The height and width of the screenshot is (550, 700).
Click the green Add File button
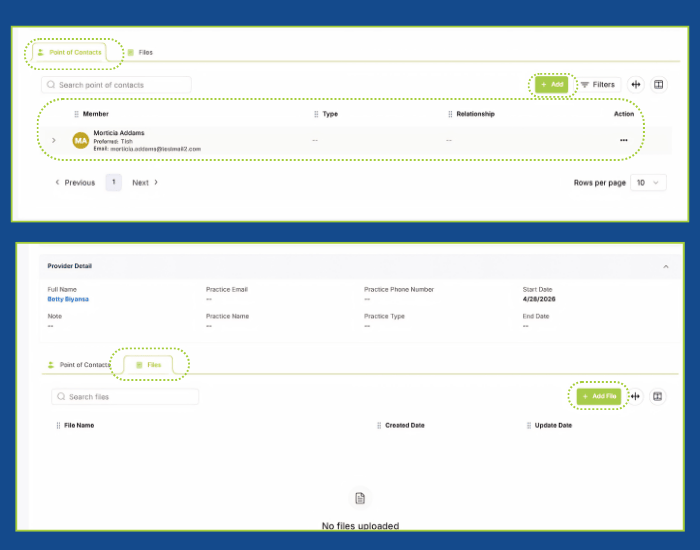click(599, 396)
